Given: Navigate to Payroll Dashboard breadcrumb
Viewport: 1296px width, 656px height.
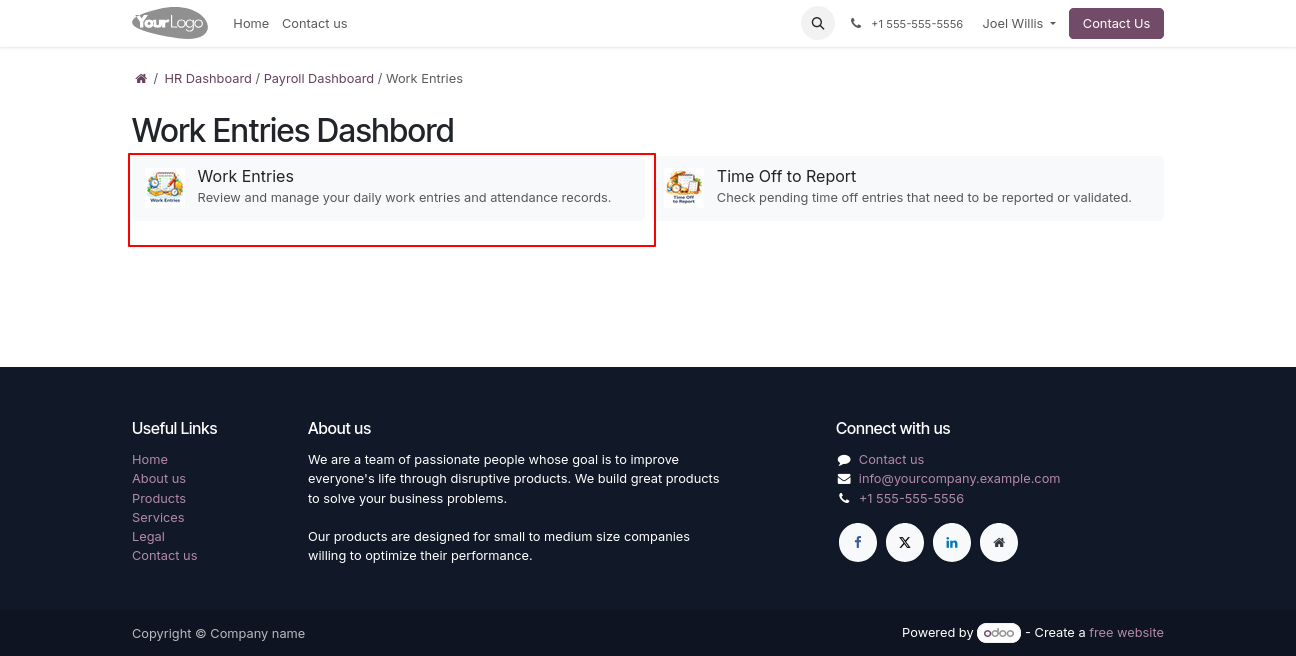Looking at the screenshot, I should point(318,79).
